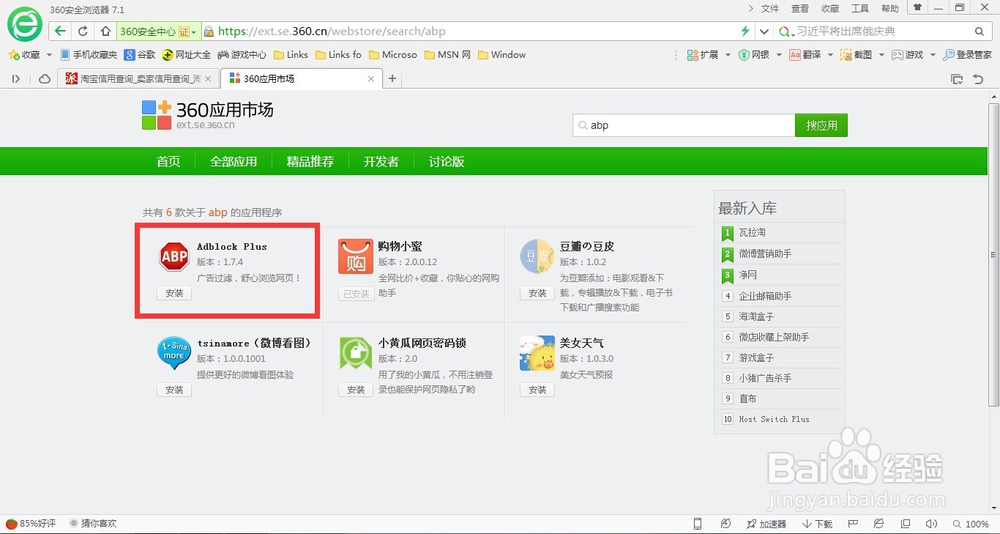This screenshot has width=1000, height=534.
Task: Open 小猪广告杀手 in 最新入库 list
Action: click(x=765, y=378)
